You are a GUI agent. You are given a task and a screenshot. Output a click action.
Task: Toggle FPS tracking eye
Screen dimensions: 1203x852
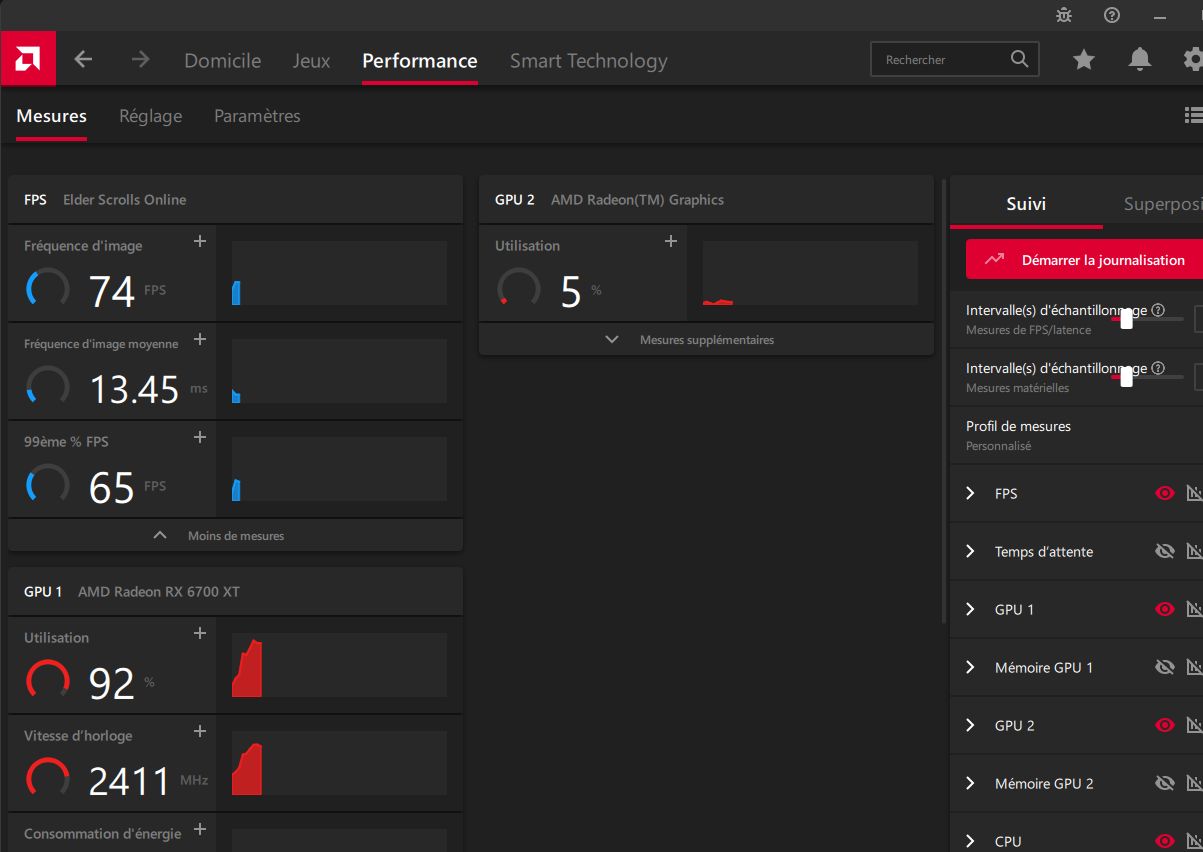point(1164,493)
